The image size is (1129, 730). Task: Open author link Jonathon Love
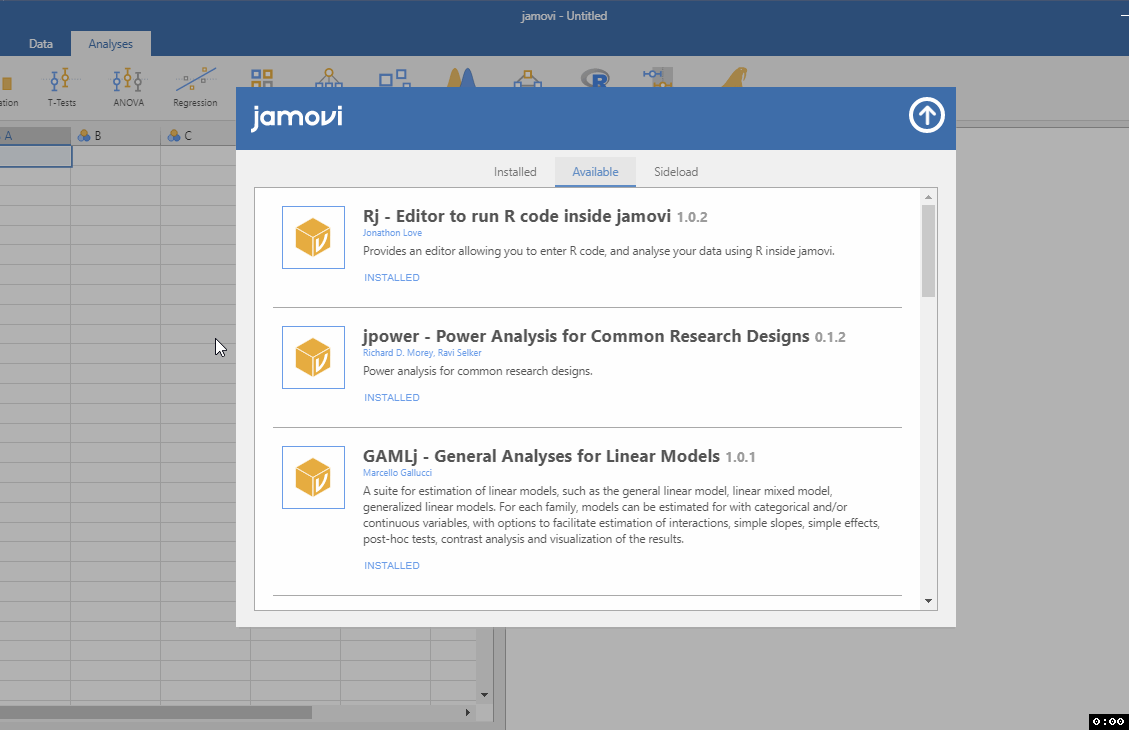392,233
